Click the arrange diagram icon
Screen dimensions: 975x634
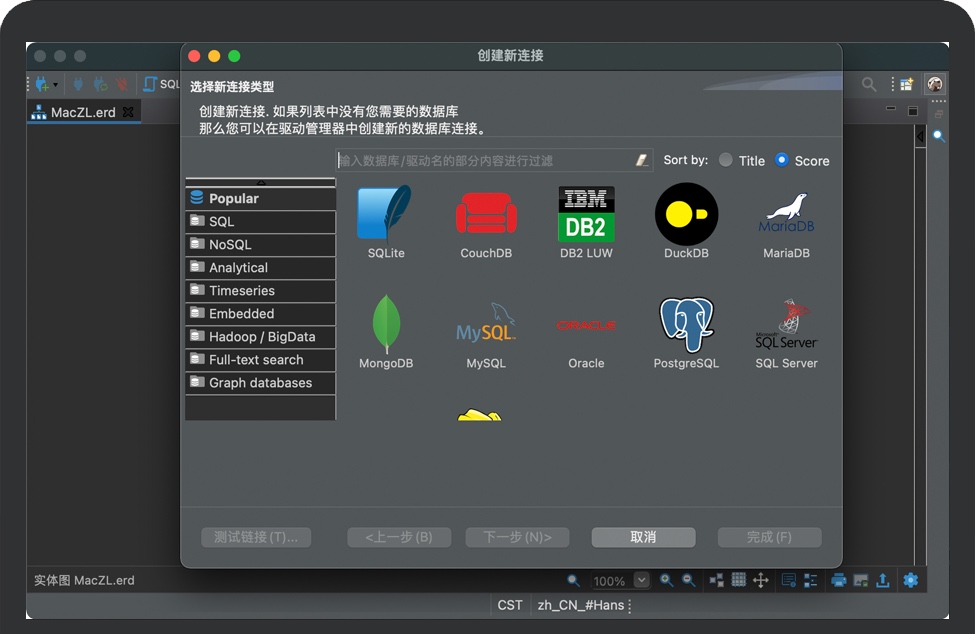tap(716, 580)
